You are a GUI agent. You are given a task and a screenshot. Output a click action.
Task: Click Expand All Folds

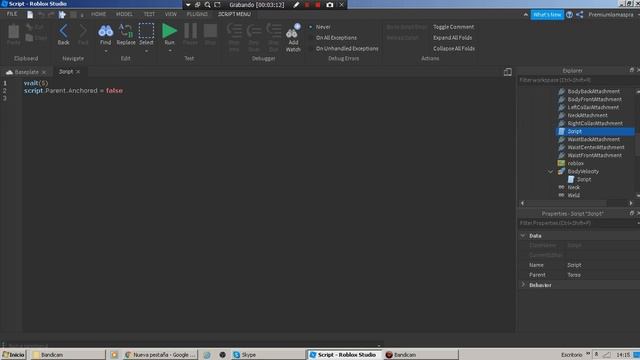point(453,38)
